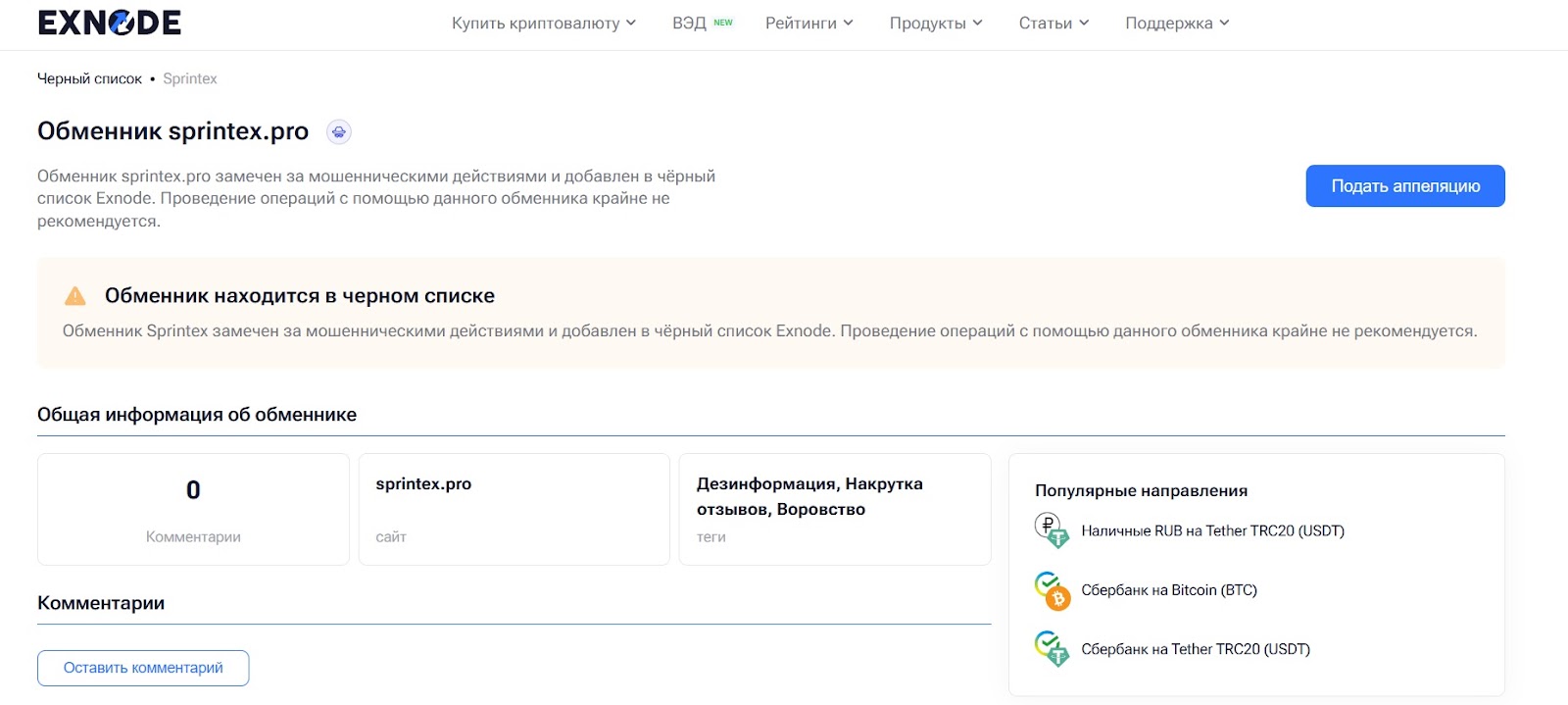Click the Обменник sprintex.pro heading
The width and height of the screenshot is (1568, 705).
click(x=172, y=131)
